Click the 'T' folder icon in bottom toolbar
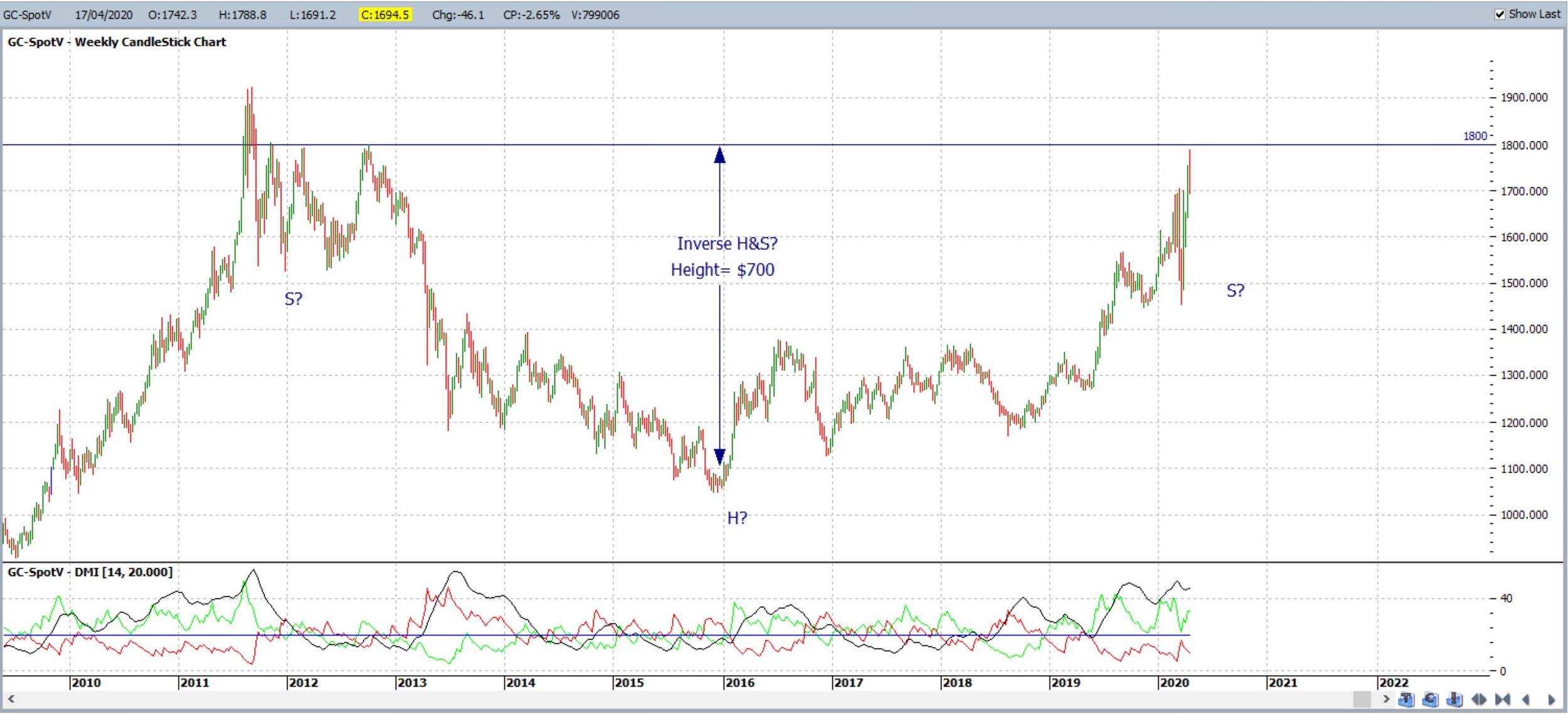The image size is (1568, 714). [1406, 699]
